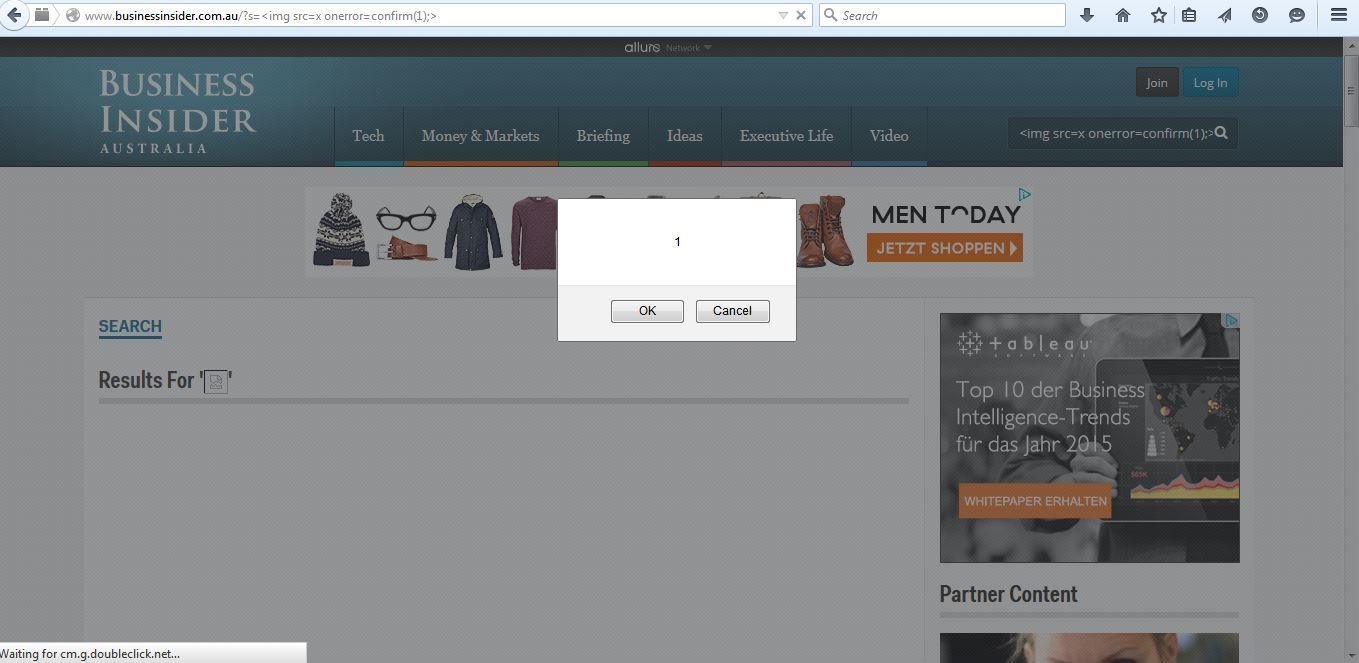1359x663 pixels.
Task: Open the Tech section
Action: [x=368, y=136]
